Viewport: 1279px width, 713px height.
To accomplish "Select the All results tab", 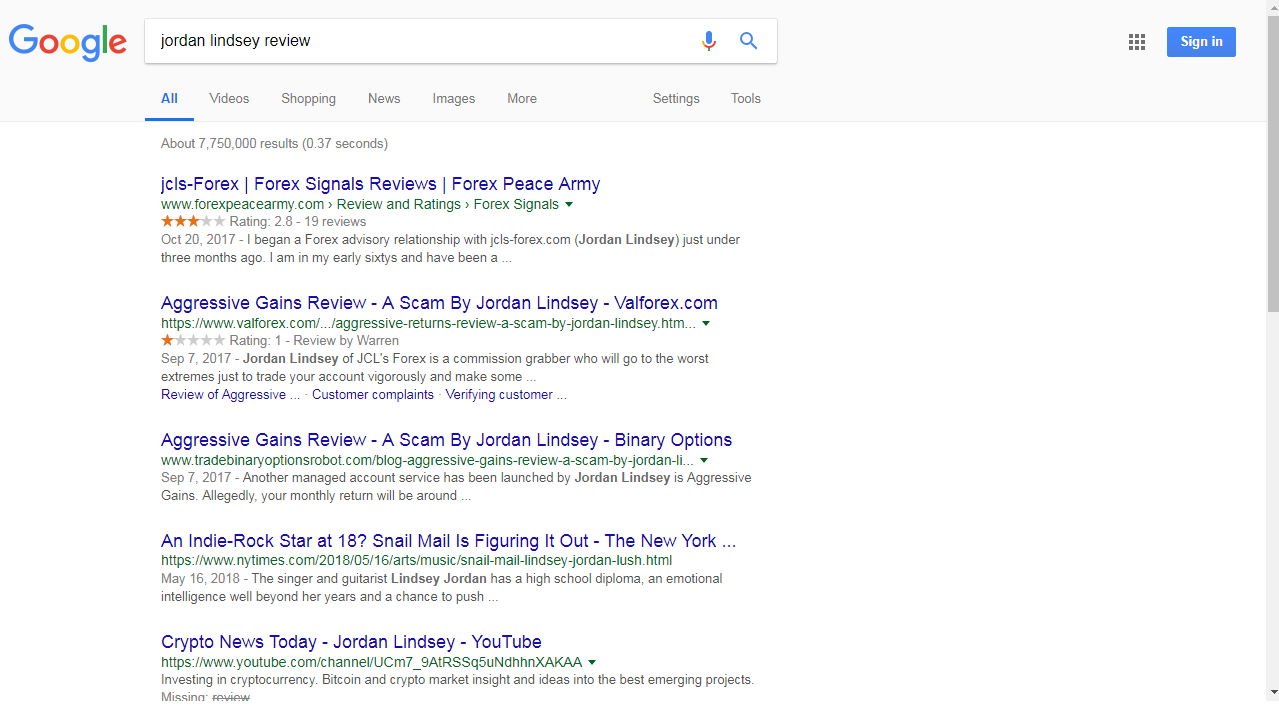I will click(169, 99).
